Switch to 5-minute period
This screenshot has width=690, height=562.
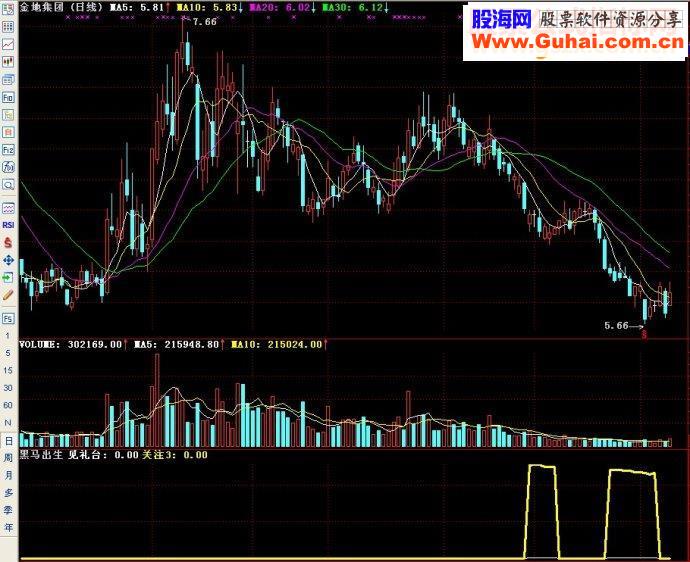7,353
